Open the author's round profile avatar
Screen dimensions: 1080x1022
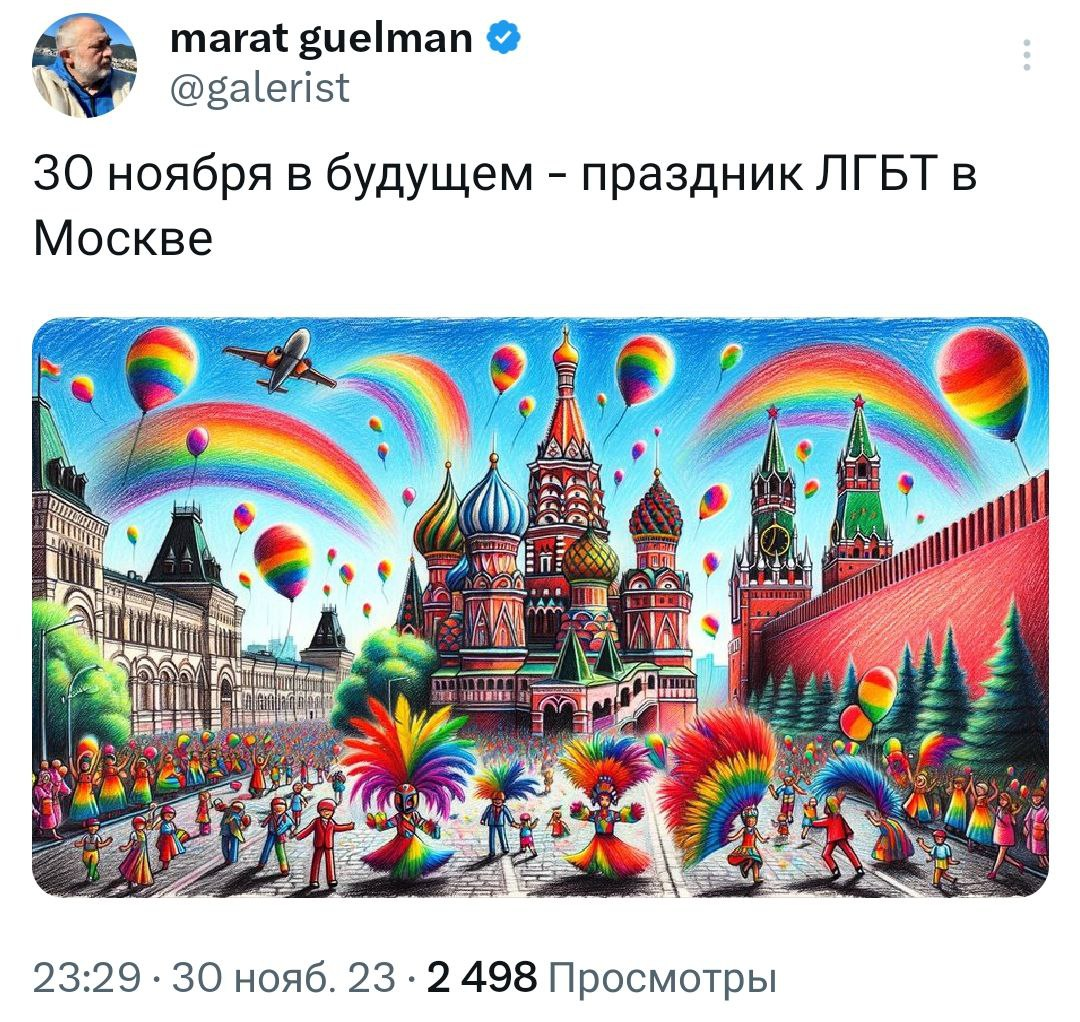tap(84, 65)
